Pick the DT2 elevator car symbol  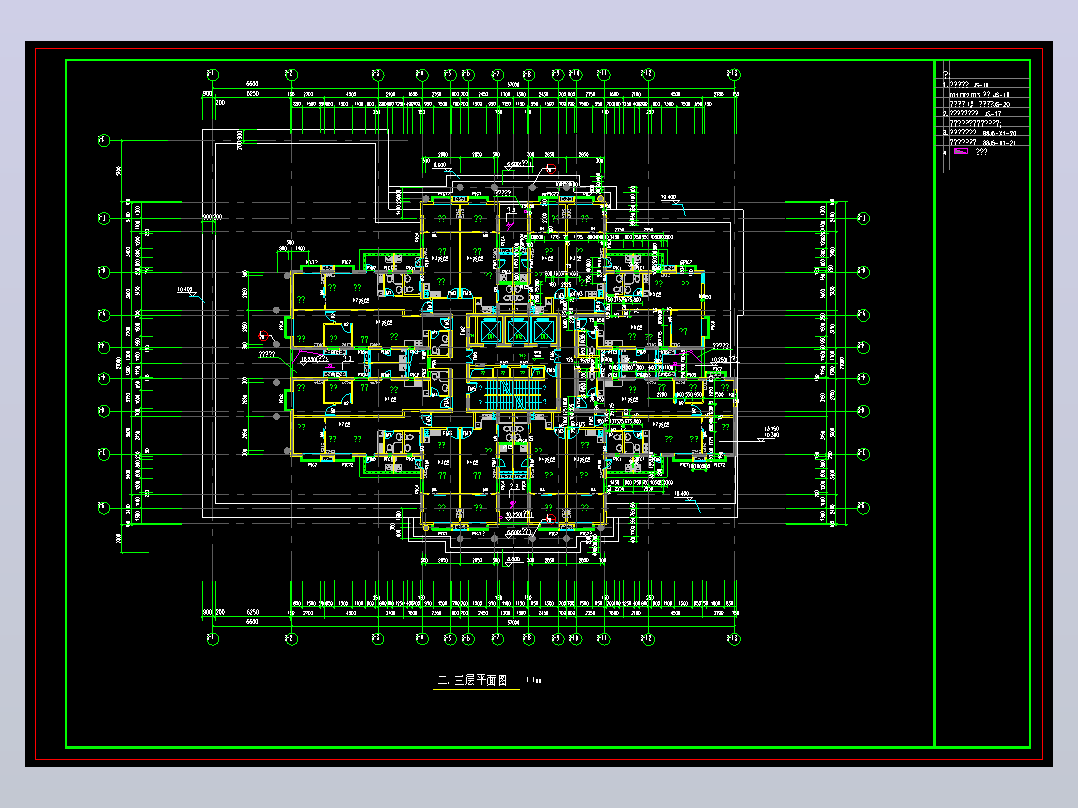[x=518, y=330]
